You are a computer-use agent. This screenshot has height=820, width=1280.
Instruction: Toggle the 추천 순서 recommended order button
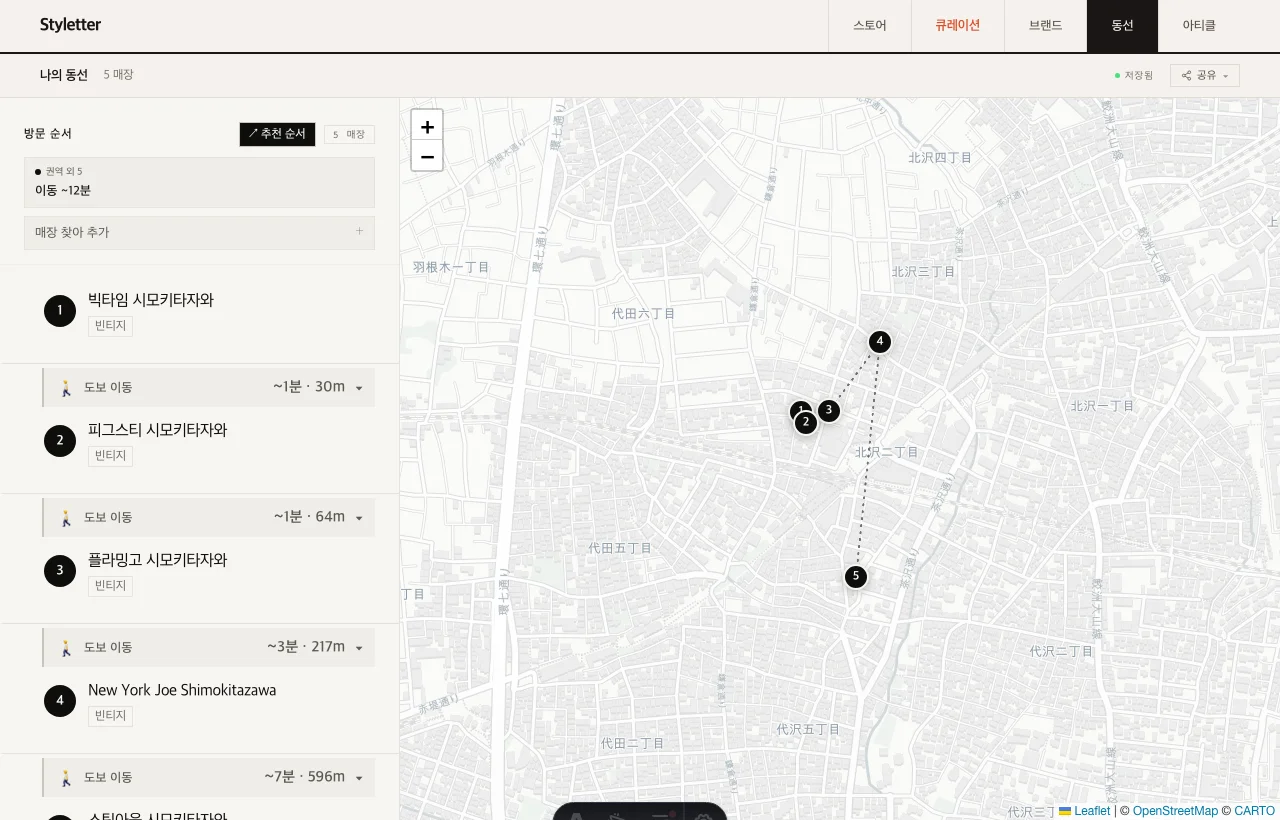pyautogui.click(x=277, y=134)
